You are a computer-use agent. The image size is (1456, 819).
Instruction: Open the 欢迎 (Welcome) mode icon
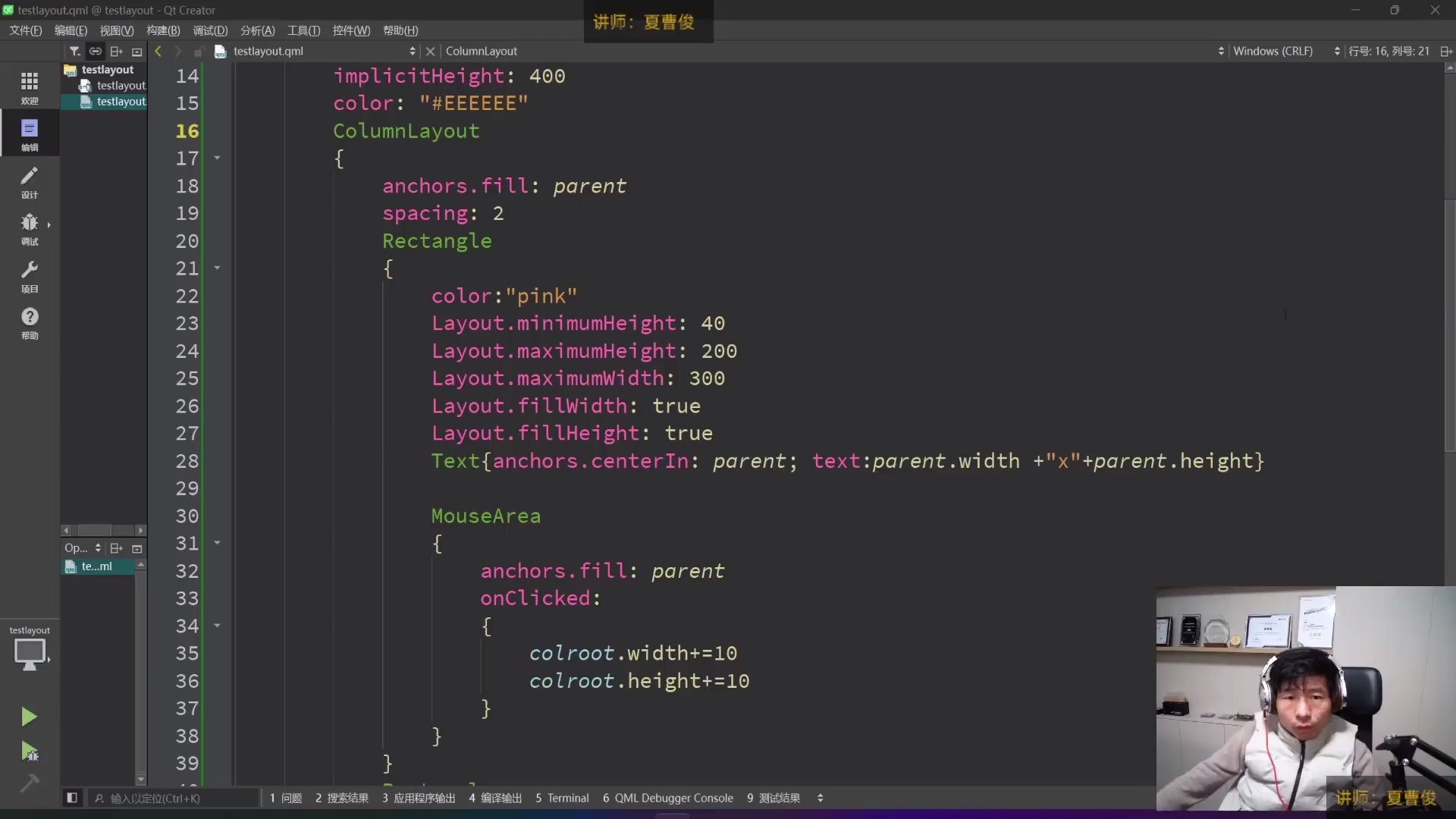click(29, 86)
